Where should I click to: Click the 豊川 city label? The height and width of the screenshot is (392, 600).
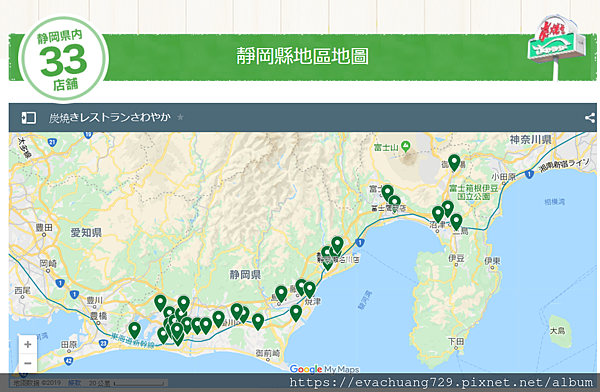(x=95, y=300)
